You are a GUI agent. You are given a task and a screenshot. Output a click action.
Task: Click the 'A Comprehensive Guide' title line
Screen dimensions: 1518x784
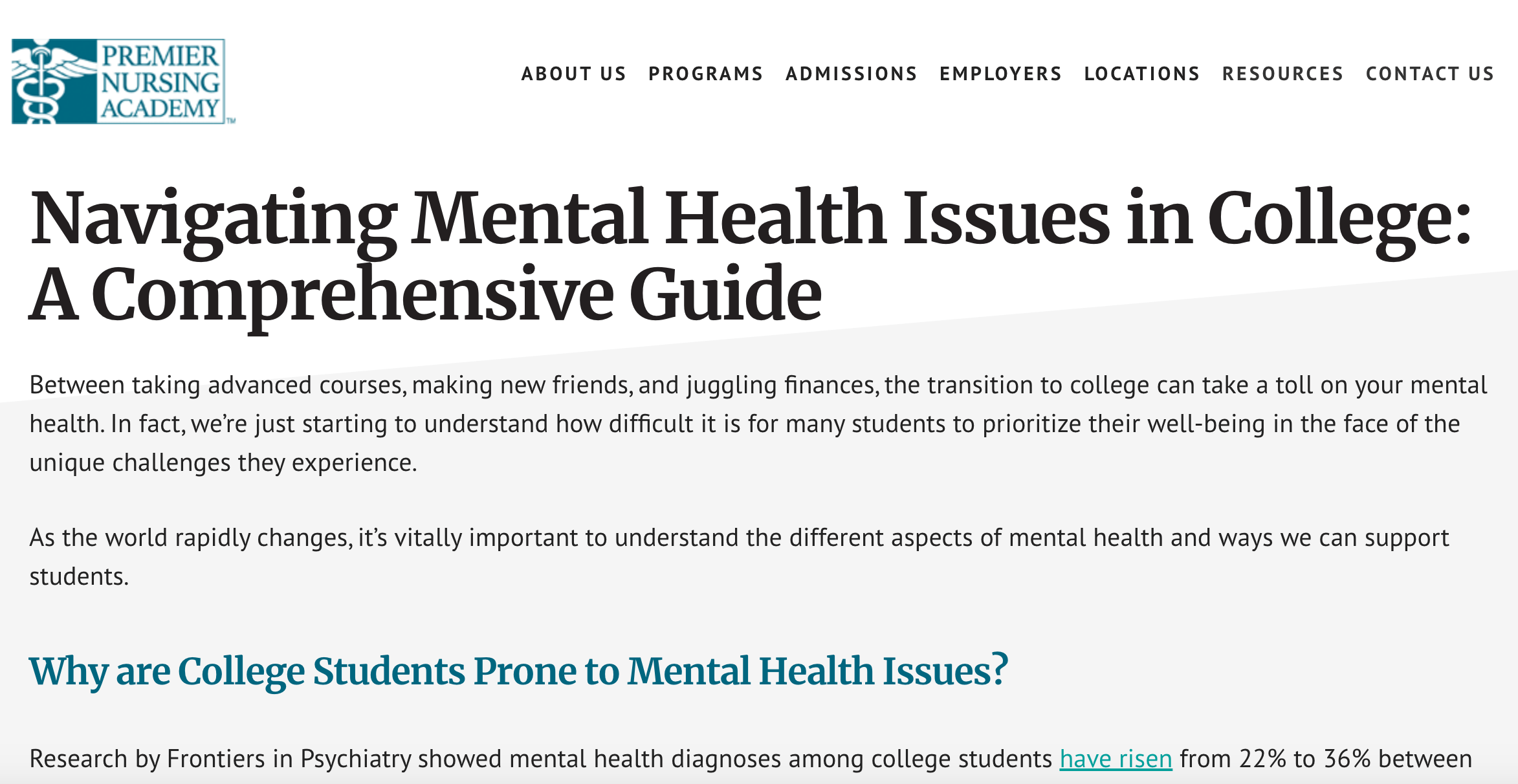click(x=426, y=295)
